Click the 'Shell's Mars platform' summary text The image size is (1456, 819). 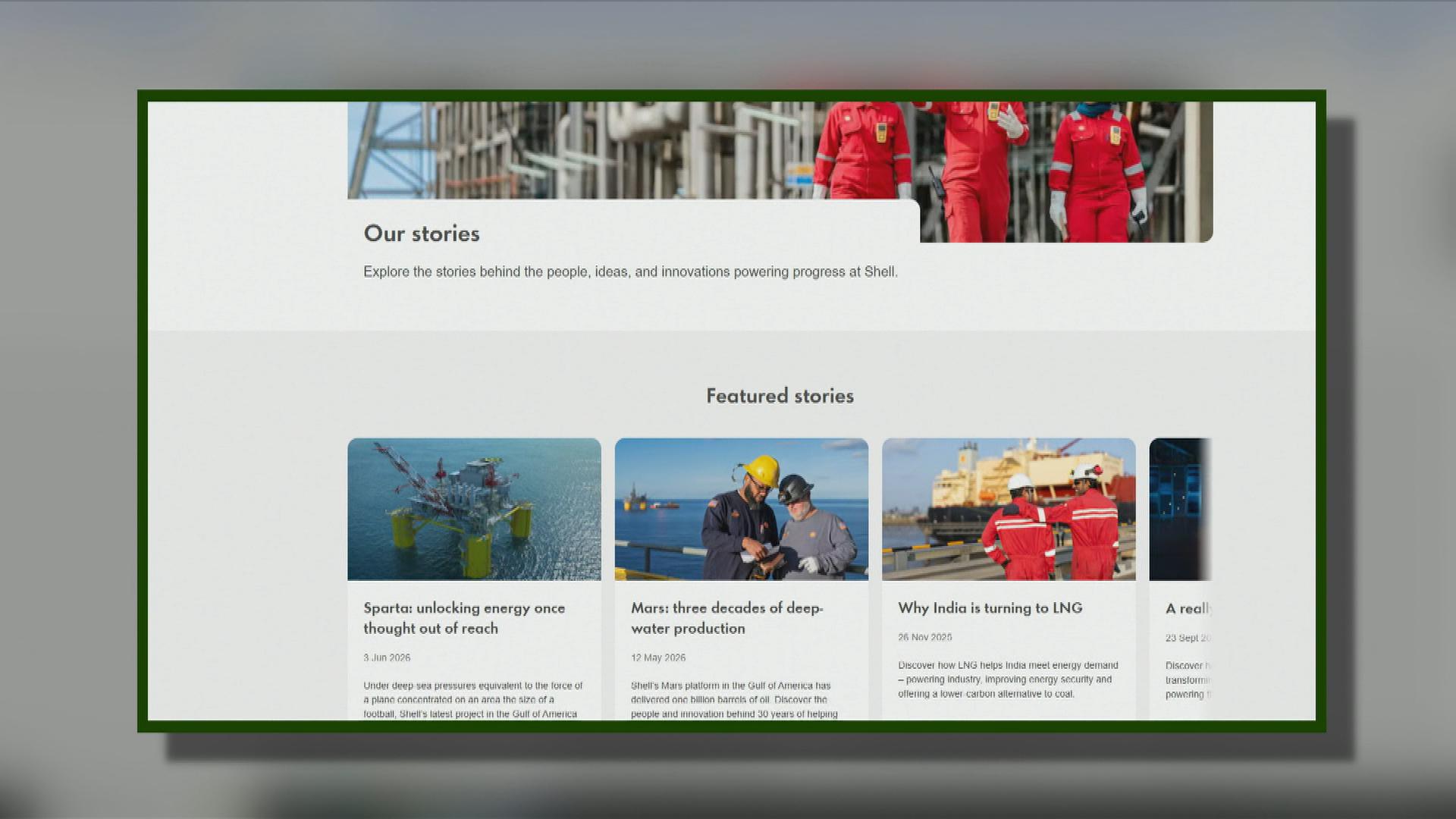(734, 700)
